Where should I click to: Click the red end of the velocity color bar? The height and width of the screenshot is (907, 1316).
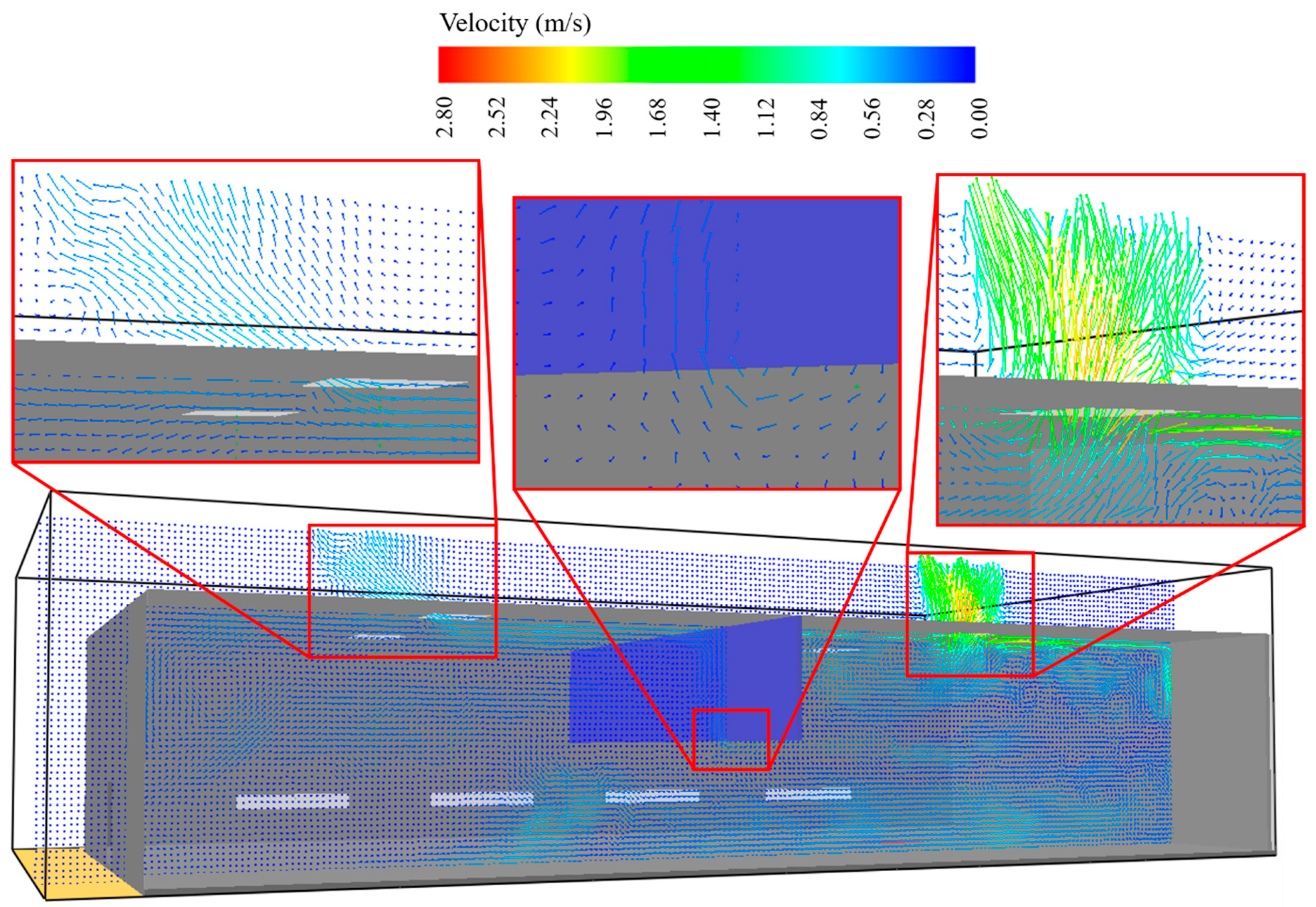tap(447, 65)
